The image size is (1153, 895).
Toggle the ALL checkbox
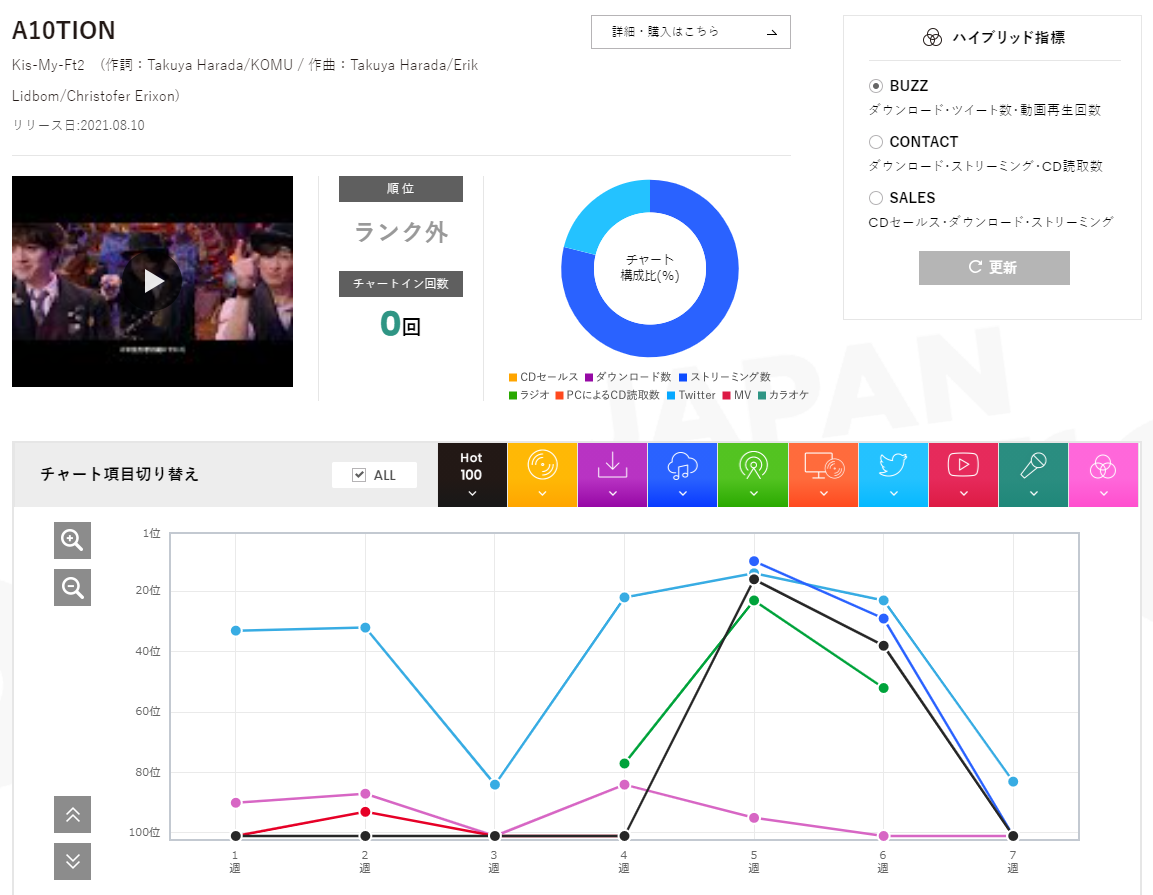359,475
